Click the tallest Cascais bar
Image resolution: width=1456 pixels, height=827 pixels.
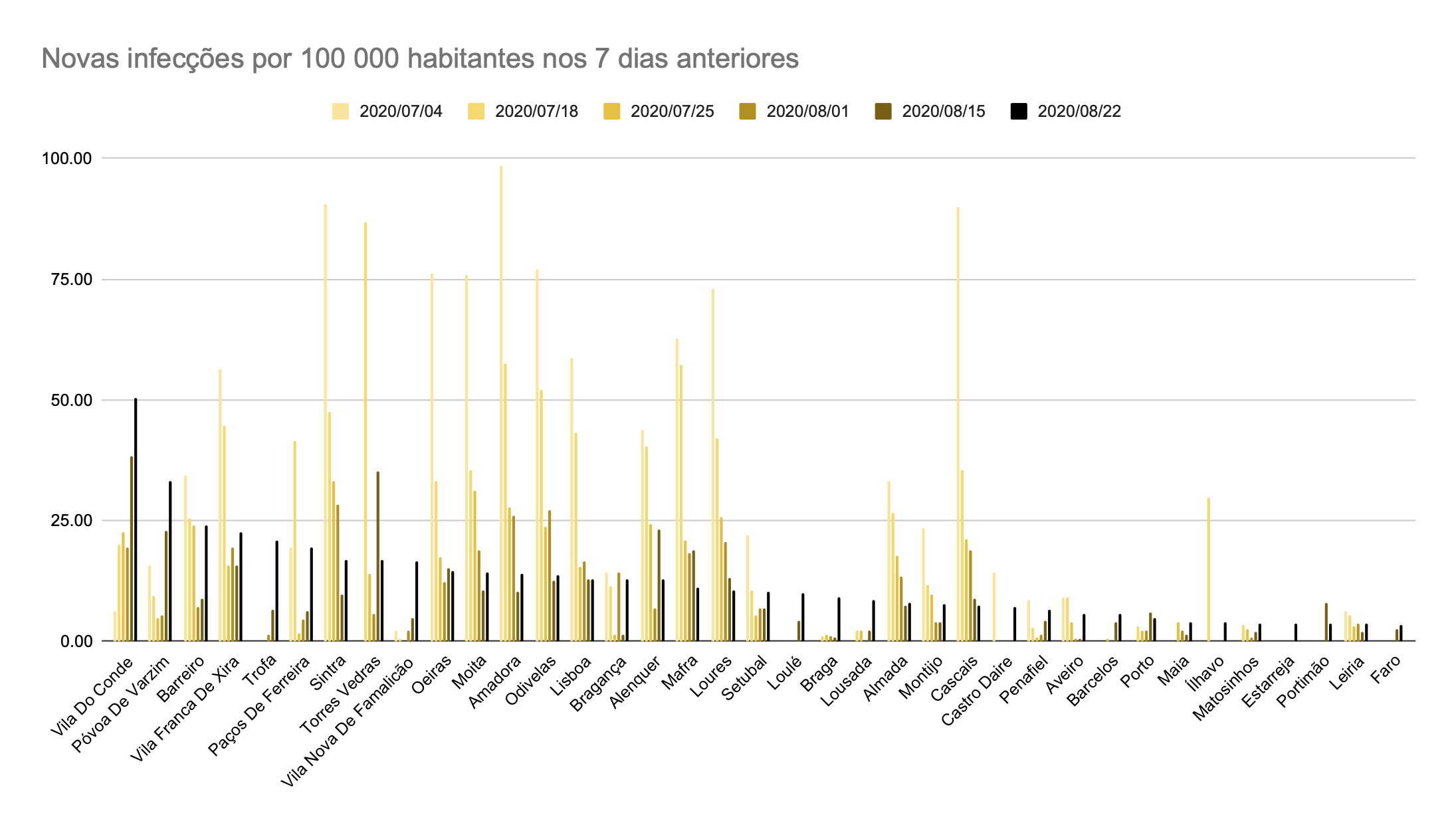pyautogui.click(x=958, y=425)
